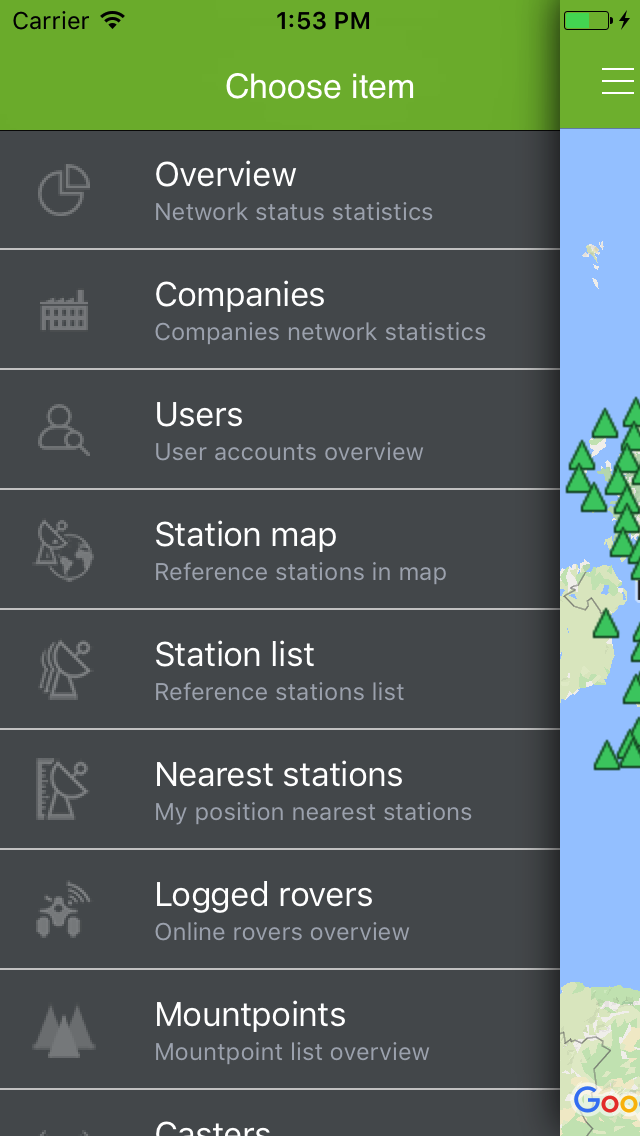Click 'Network status statistics' subtitle
Viewport: 640px width, 1136px height.
click(294, 212)
